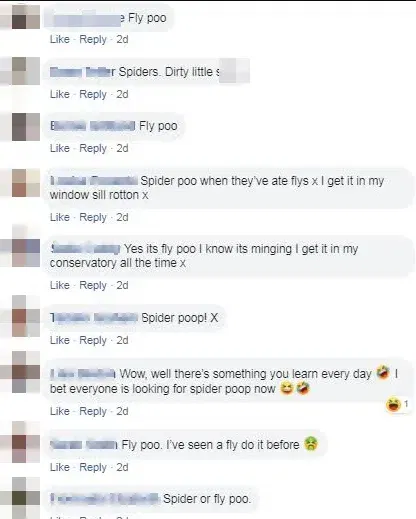Click avatar next to 'Wow, well there's something' comment
This screenshot has height=519, width=416.
point(26,372)
